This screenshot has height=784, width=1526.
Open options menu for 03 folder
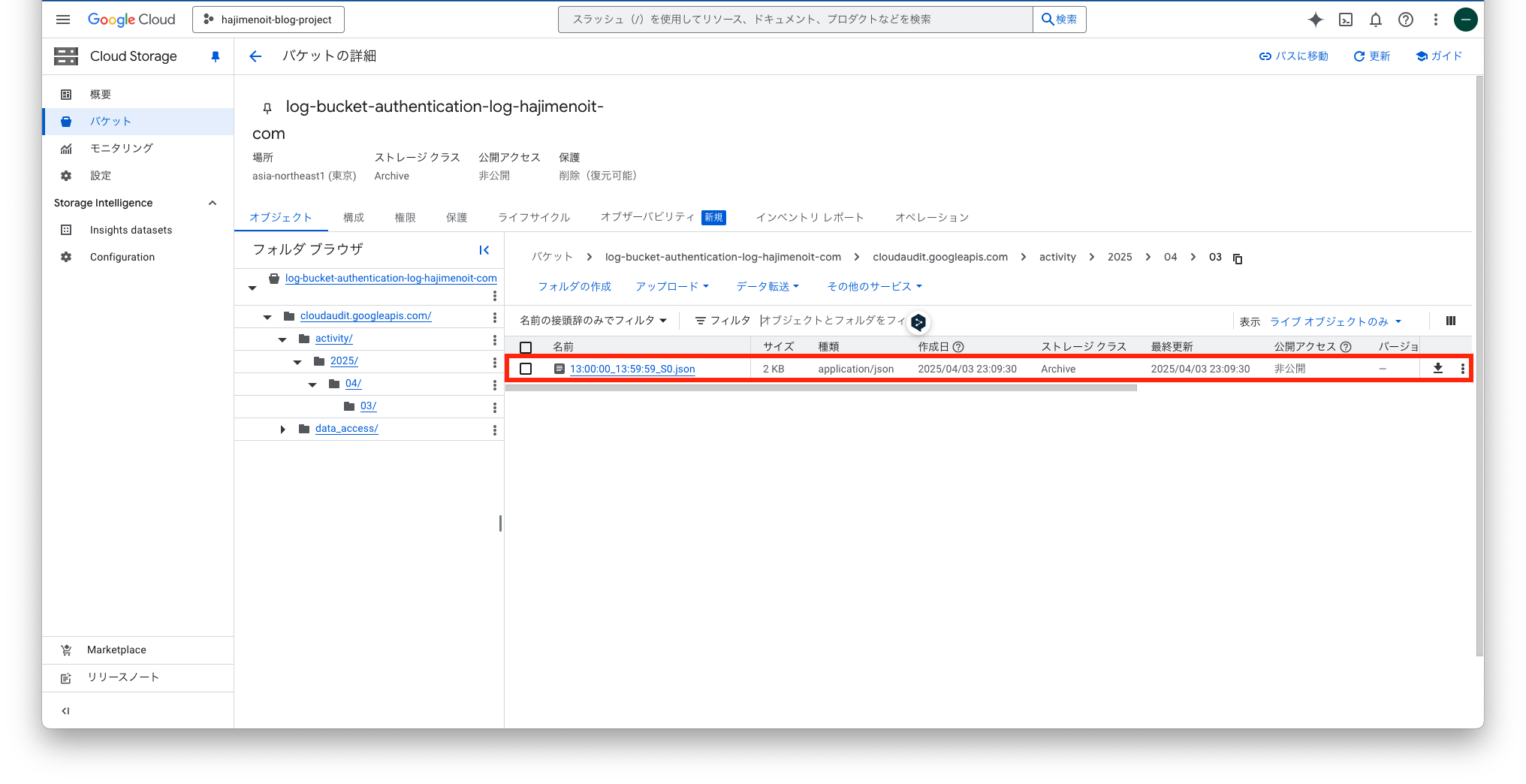(494, 407)
